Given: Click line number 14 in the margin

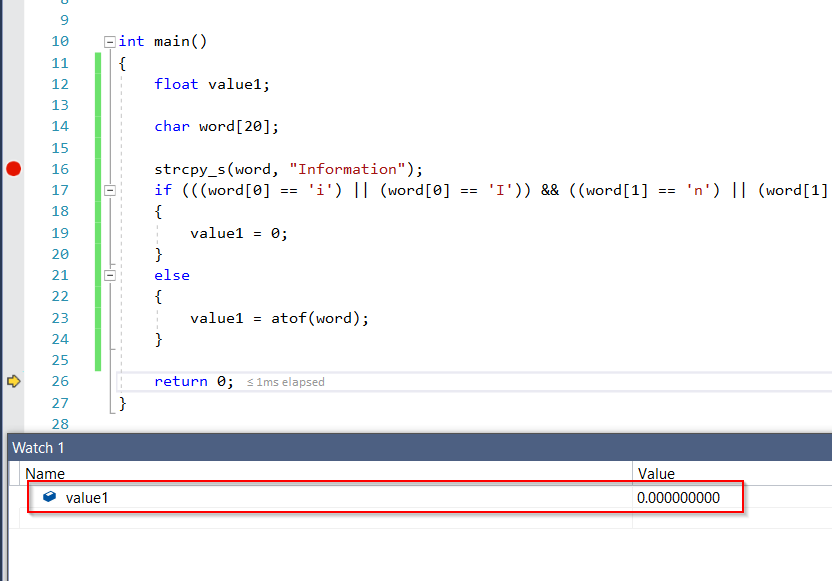Looking at the screenshot, I should click(60, 126).
